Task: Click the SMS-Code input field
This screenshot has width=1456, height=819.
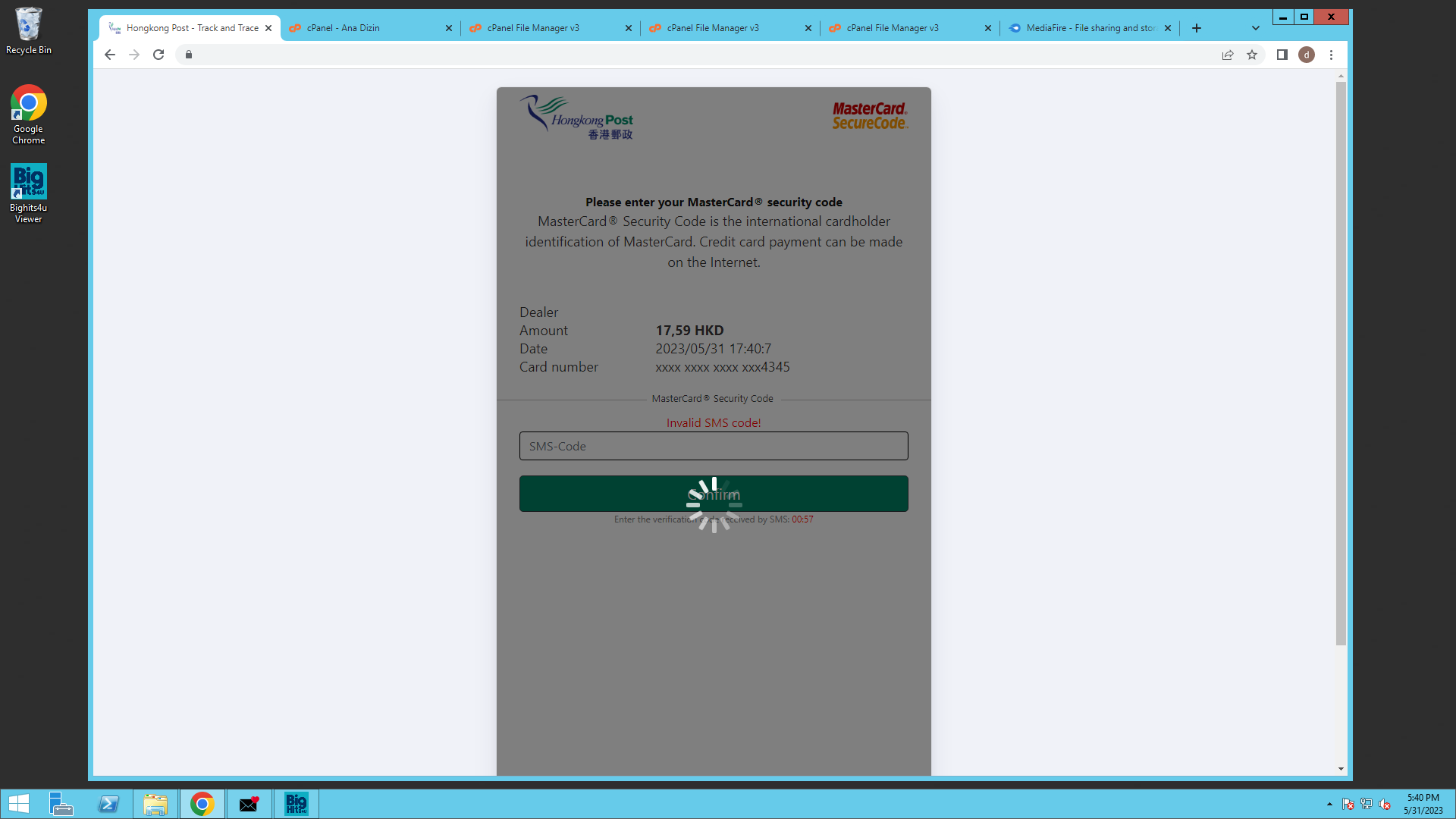Action: click(x=713, y=446)
